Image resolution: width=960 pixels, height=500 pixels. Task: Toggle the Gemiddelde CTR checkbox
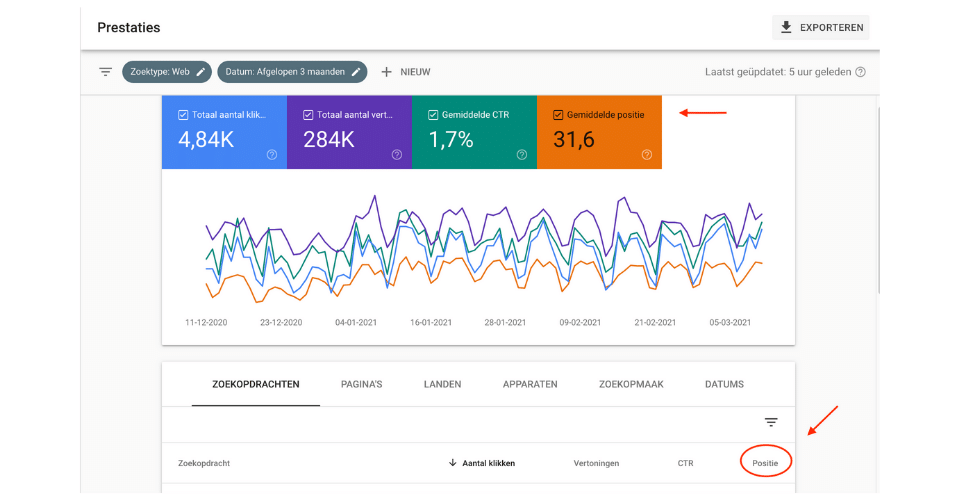click(x=433, y=115)
